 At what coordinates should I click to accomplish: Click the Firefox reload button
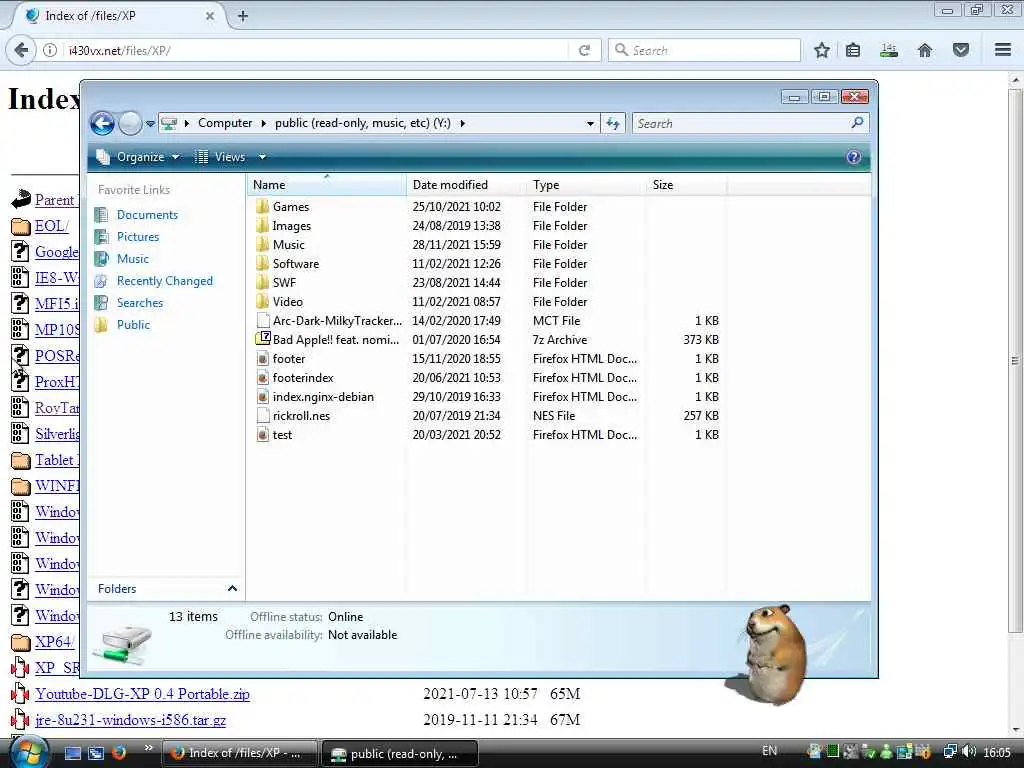(x=584, y=50)
